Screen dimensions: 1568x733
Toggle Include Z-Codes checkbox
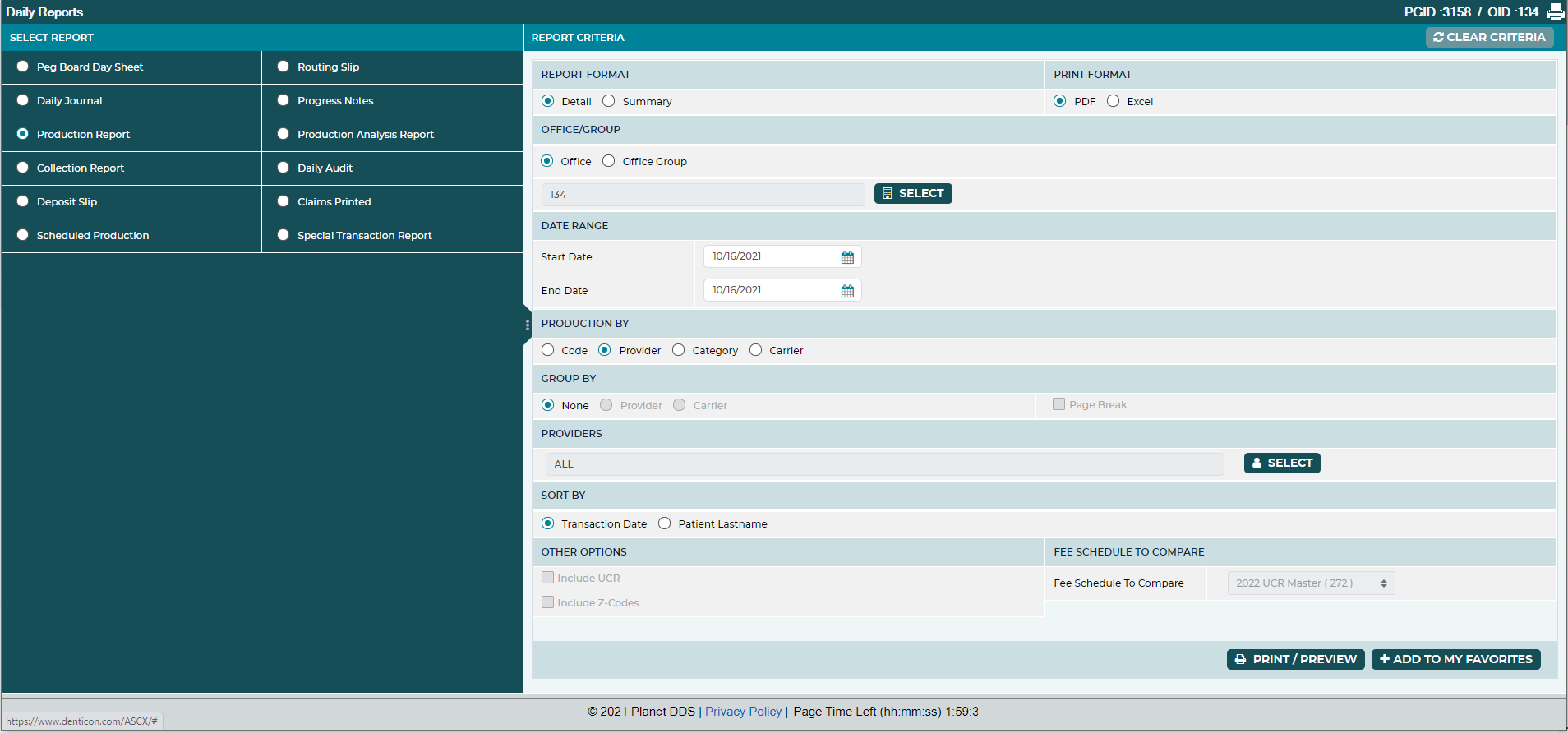coord(548,602)
